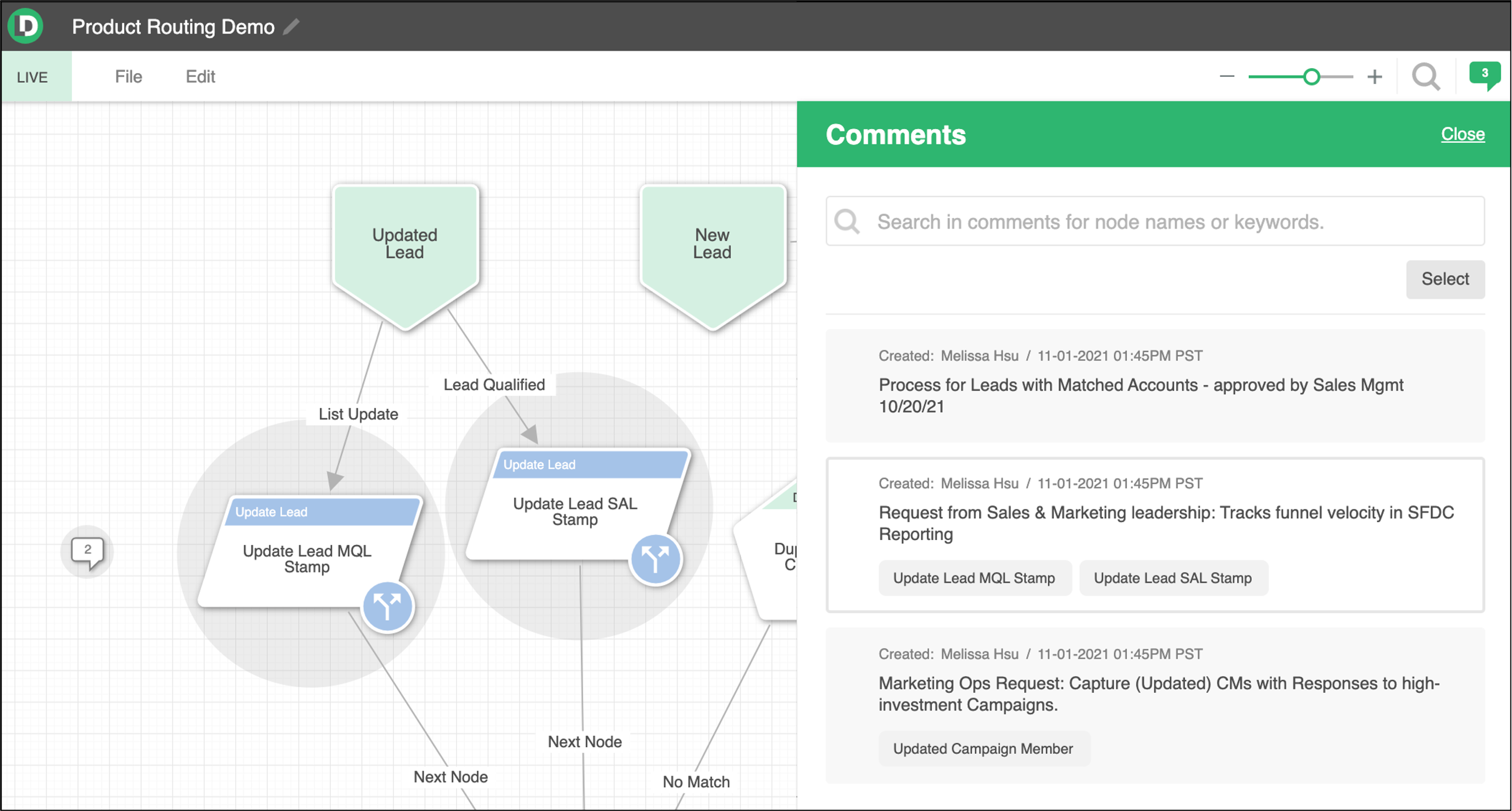This screenshot has height=811, width=1512.
Task: Click the pencil icon beside Product Routing Demo
Action: coord(292,26)
